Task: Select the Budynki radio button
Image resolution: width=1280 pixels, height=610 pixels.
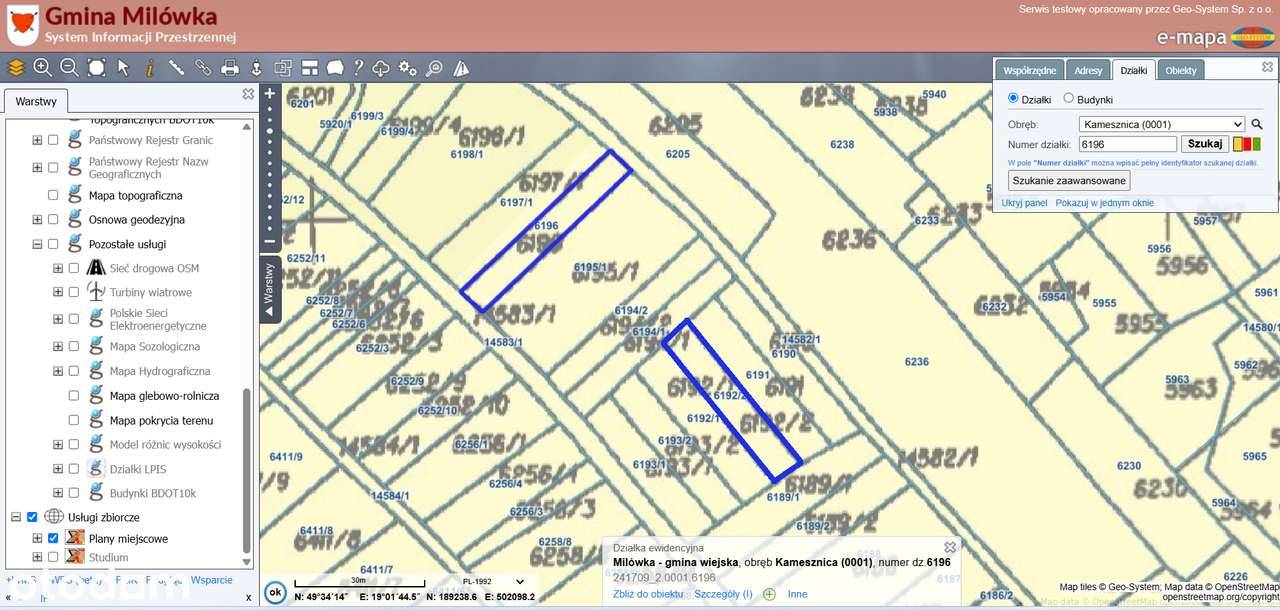Action: click(x=1068, y=98)
